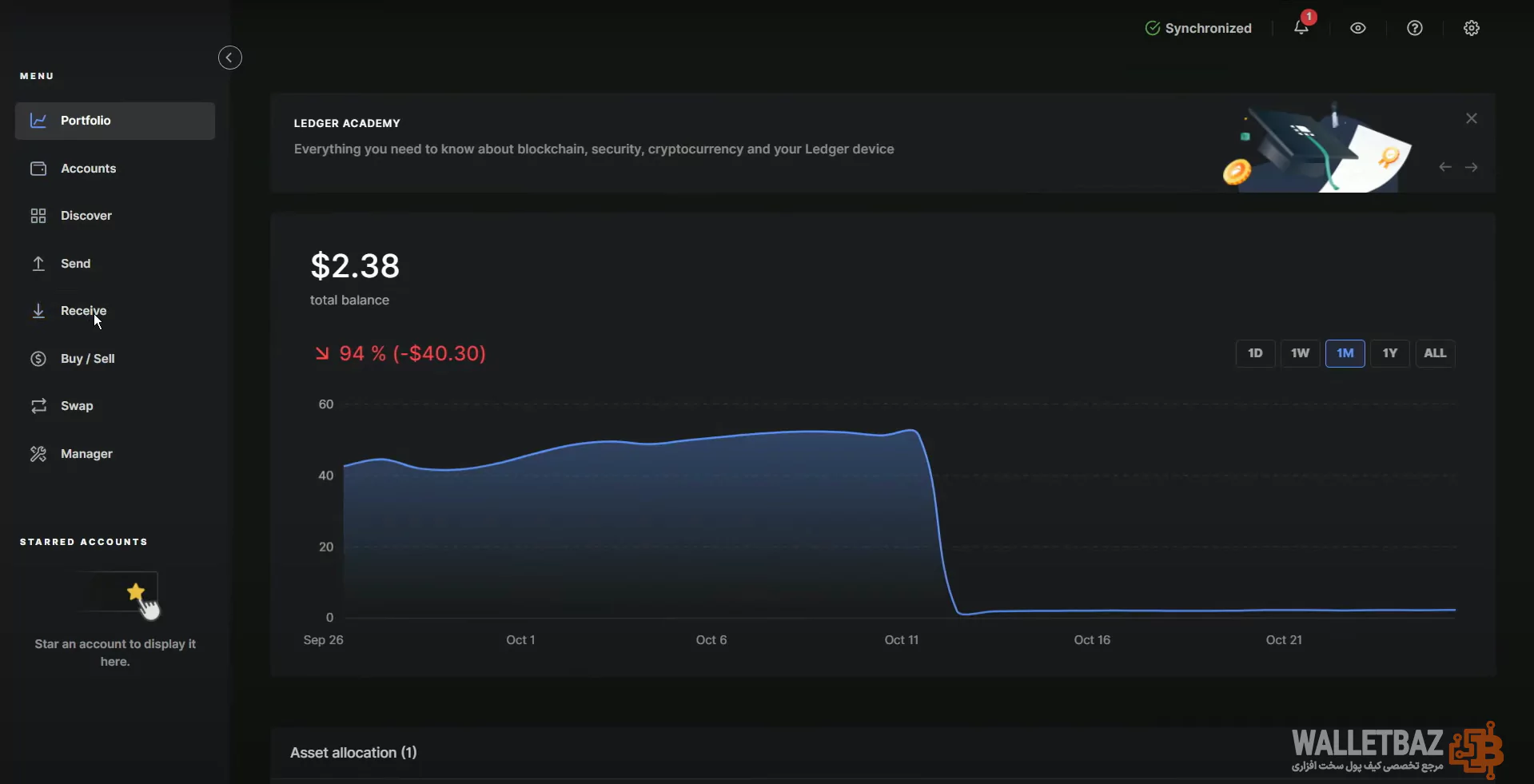1534x784 pixels.
Task: Go to next banner slide arrow
Action: coord(1471,167)
